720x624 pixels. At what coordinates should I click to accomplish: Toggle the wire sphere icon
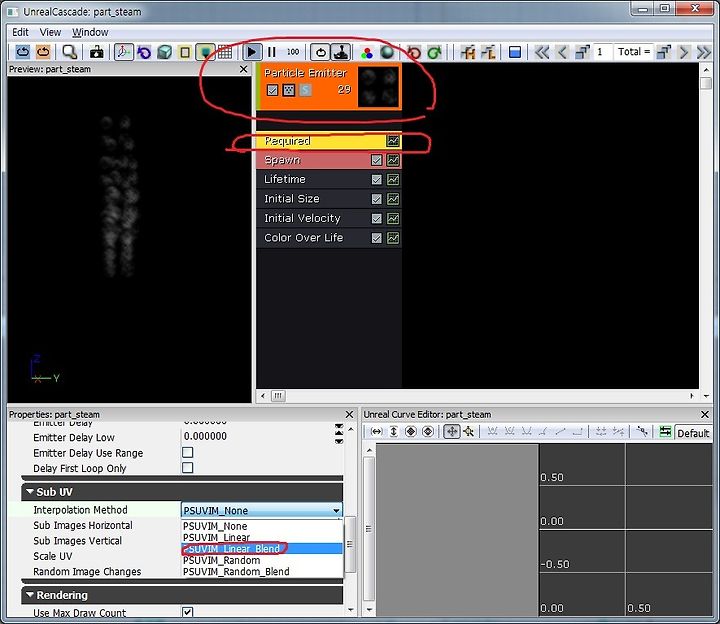tap(387, 52)
